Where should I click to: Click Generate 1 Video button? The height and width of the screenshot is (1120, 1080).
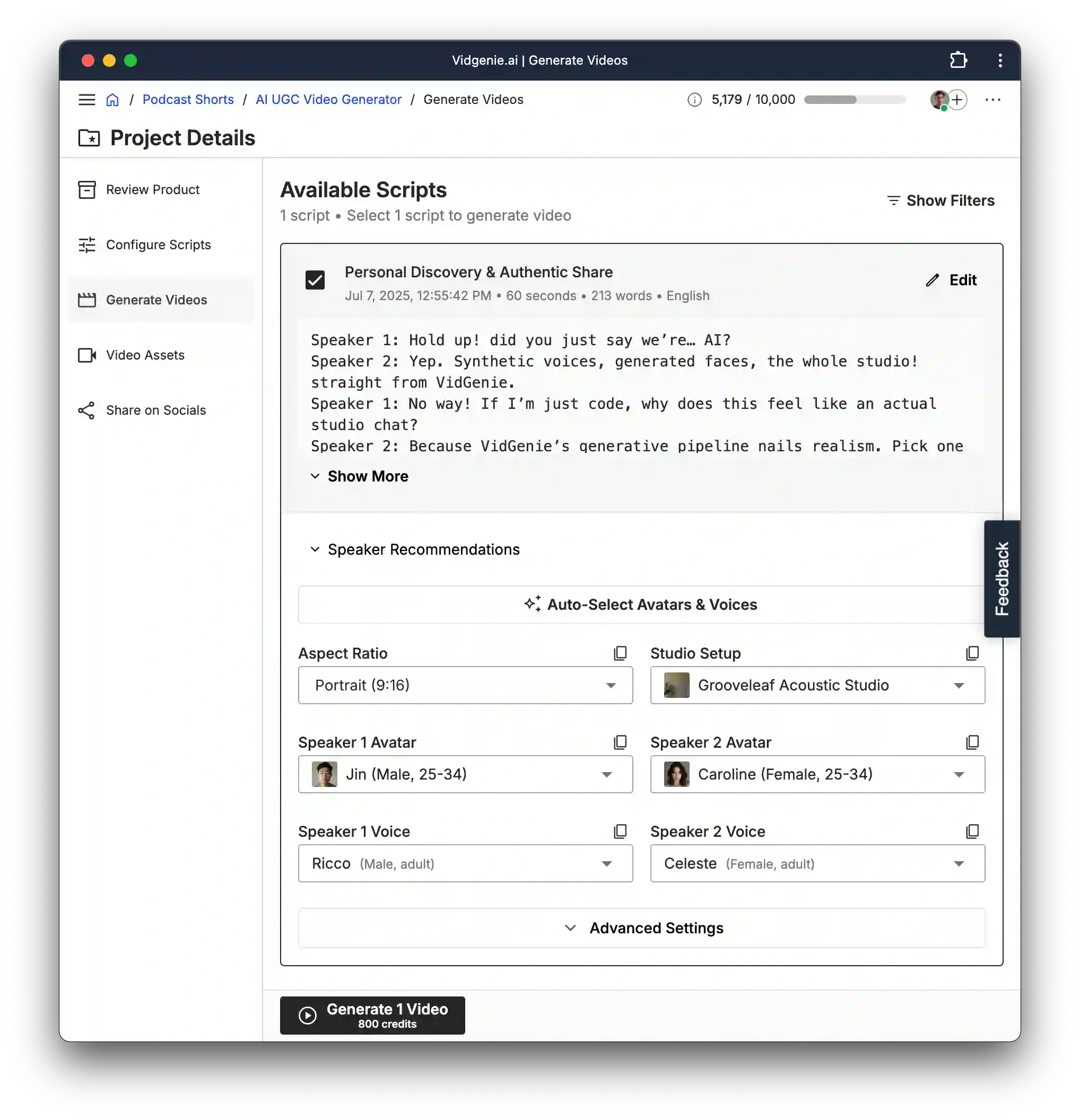click(x=372, y=1015)
